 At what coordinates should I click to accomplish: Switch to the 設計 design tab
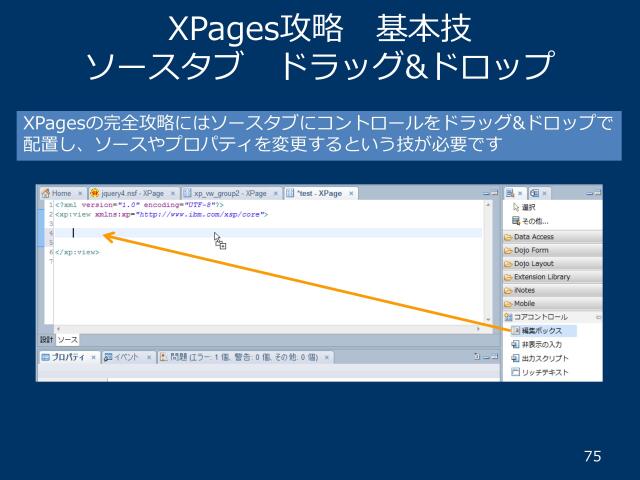(46, 340)
